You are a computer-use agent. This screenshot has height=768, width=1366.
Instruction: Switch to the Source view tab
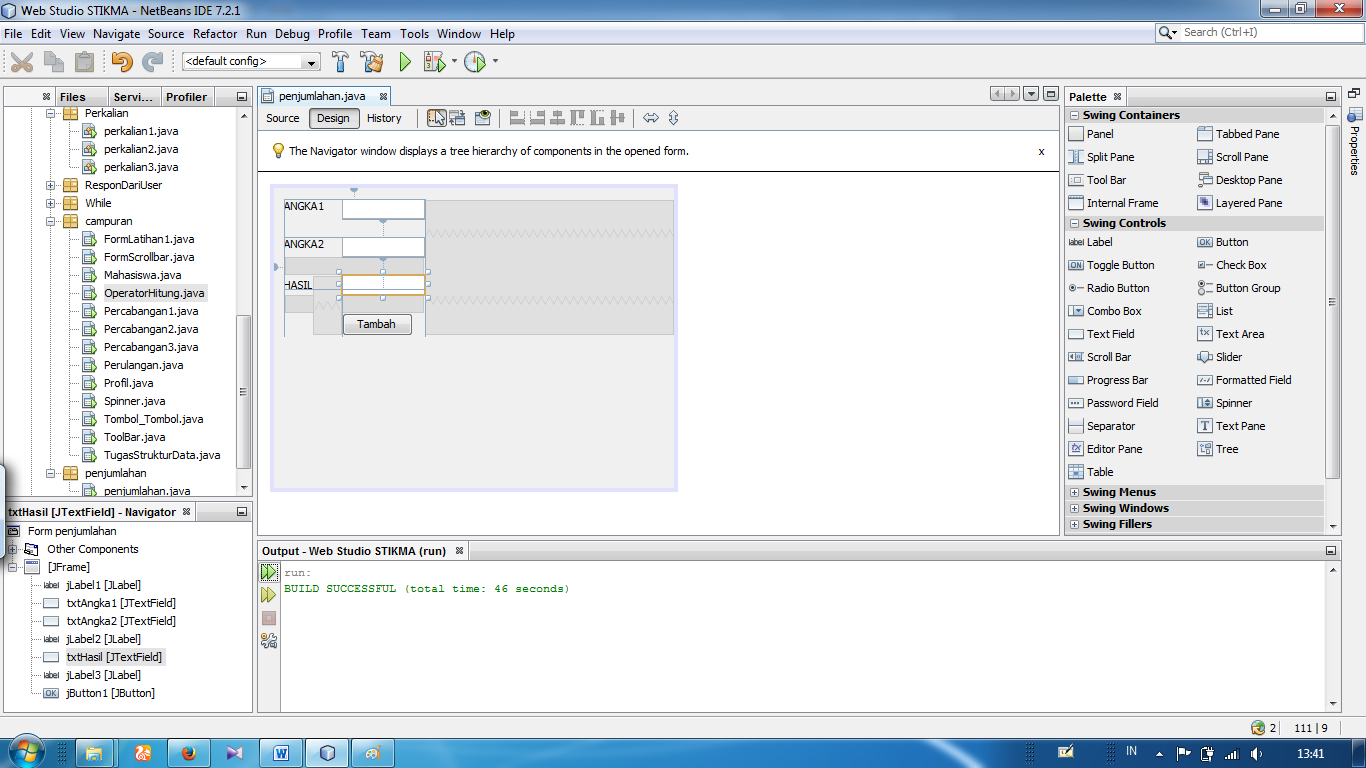click(x=281, y=118)
